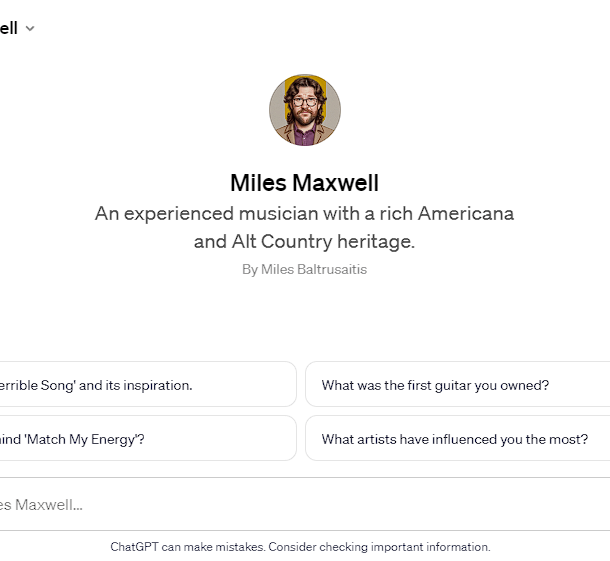
Task: Open the 'By Miles Baltrusaitis' author link
Action: 304,269
